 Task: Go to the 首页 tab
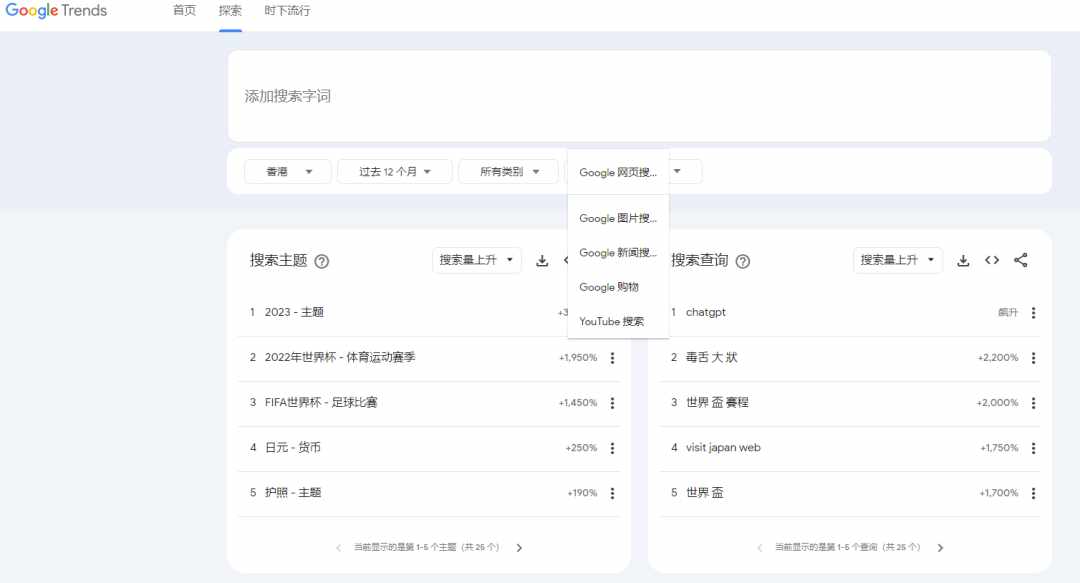point(184,10)
